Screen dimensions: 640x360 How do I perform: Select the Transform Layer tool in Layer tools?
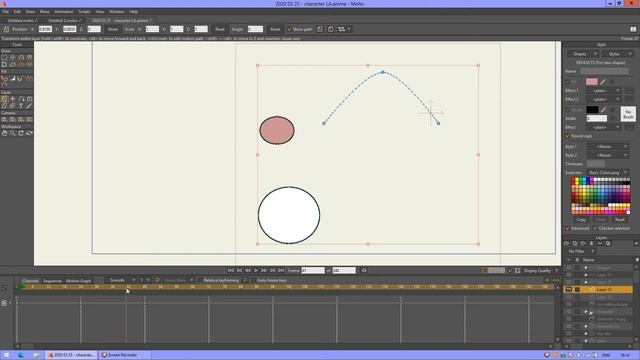tap(4, 99)
